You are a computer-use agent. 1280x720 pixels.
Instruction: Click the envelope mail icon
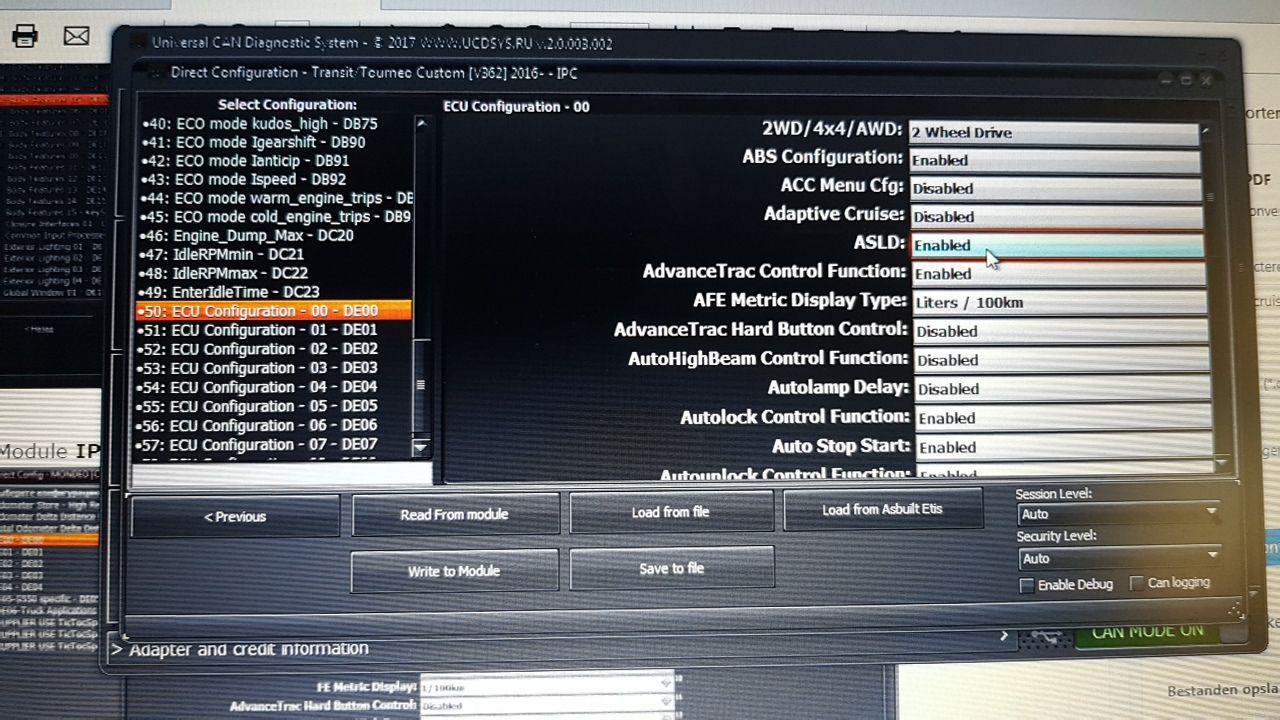coord(77,36)
